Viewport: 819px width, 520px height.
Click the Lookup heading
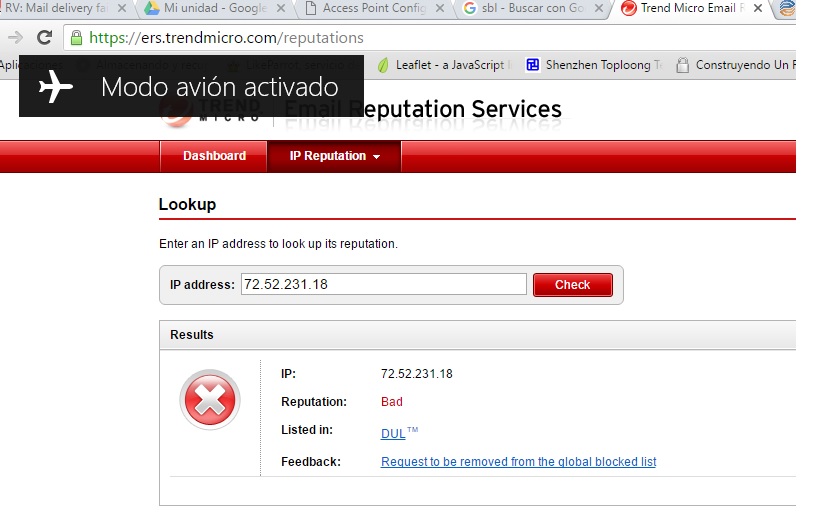tap(188, 204)
